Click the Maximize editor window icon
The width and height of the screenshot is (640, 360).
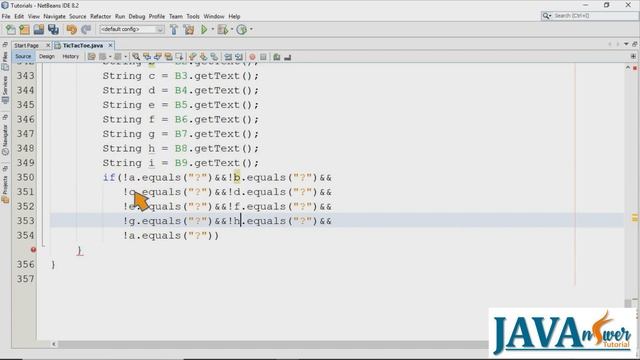(x=634, y=44)
